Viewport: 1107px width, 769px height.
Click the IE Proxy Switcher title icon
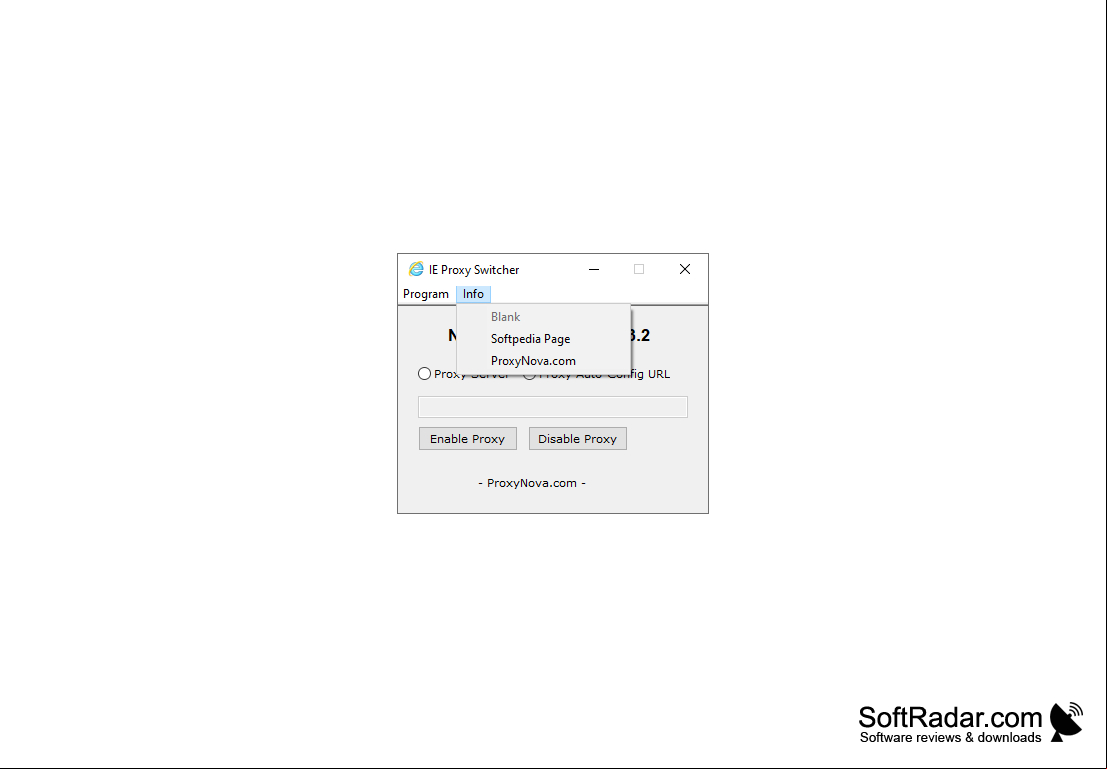pos(416,269)
